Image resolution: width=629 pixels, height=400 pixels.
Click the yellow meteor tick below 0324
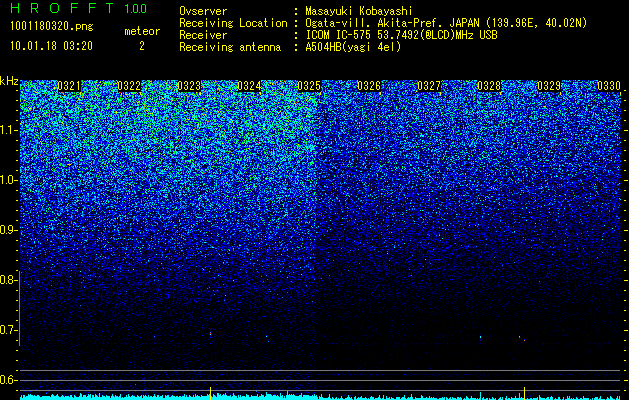(x=210, y=392)
